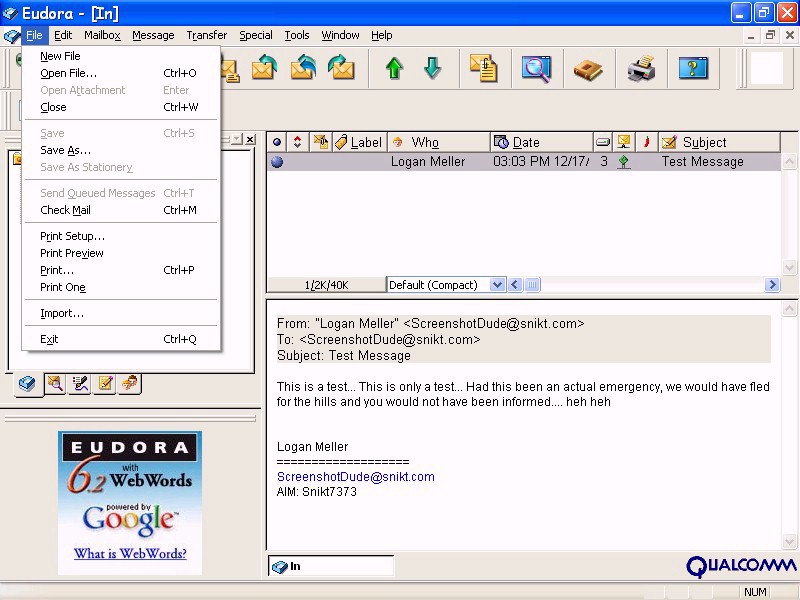Open the Mailbox menu
The image size is (800, 600).
pyautogui.click(x=102, y=35)
